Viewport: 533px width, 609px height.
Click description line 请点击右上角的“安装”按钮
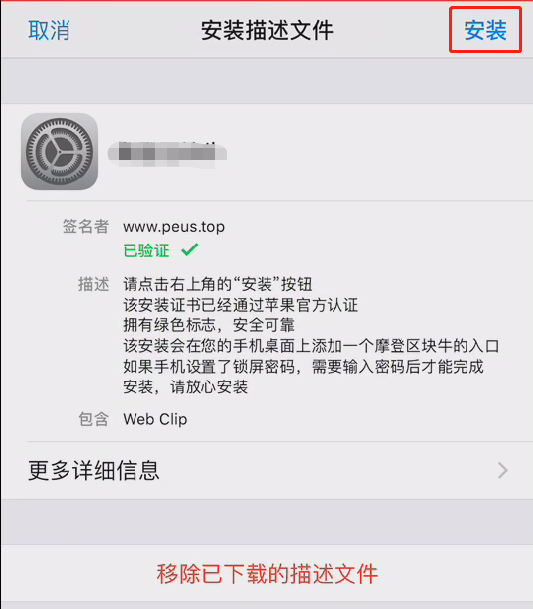coord(218,284)
